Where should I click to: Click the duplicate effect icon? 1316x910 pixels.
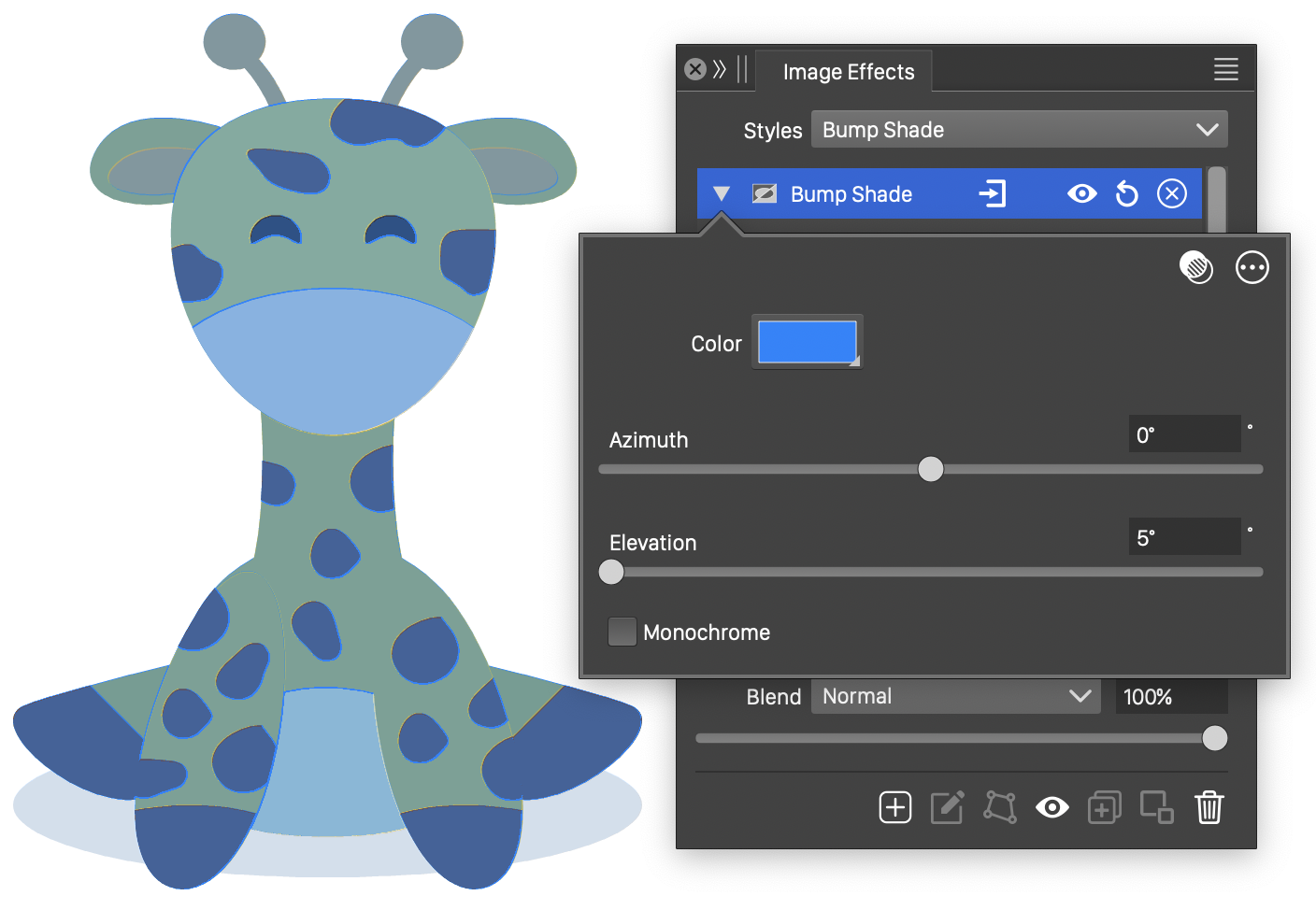point(1104,807)
